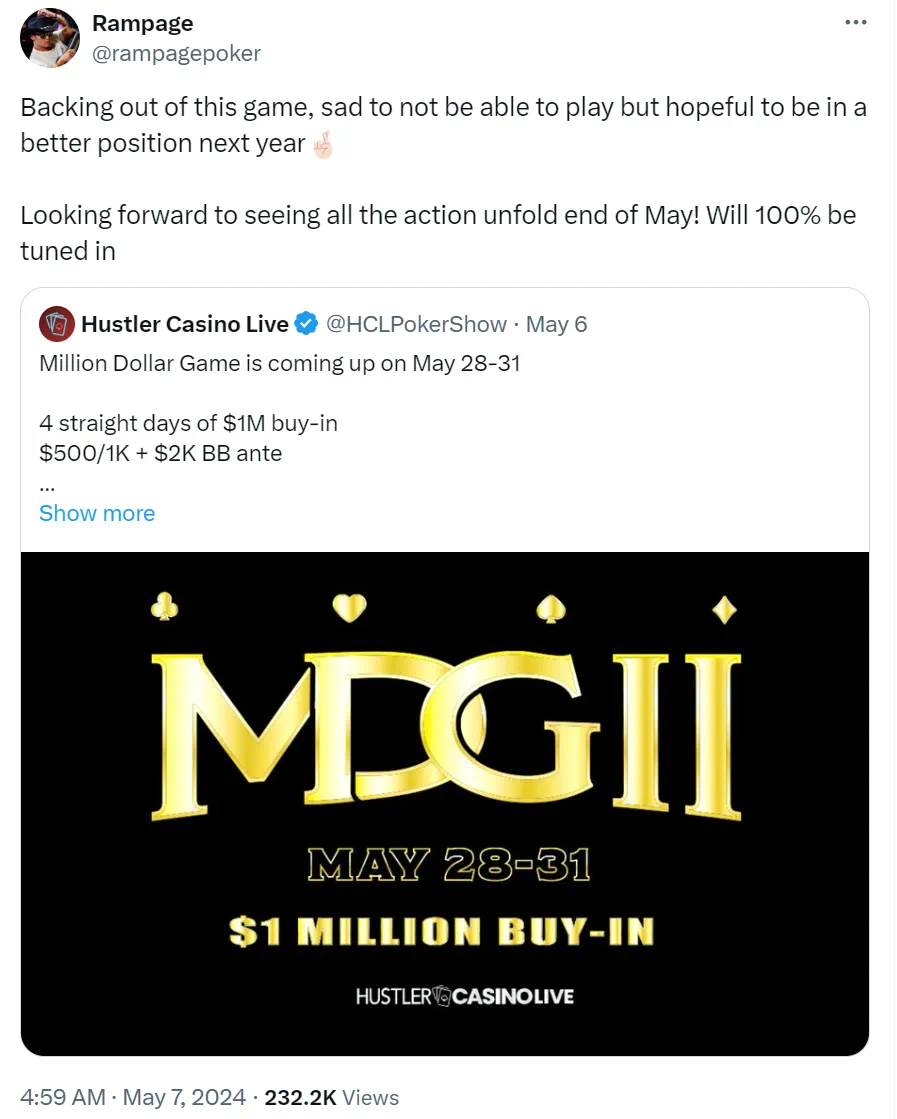
Task: Open the Rampage display name link
Action: pyautogui.click(x=143, y=22)
